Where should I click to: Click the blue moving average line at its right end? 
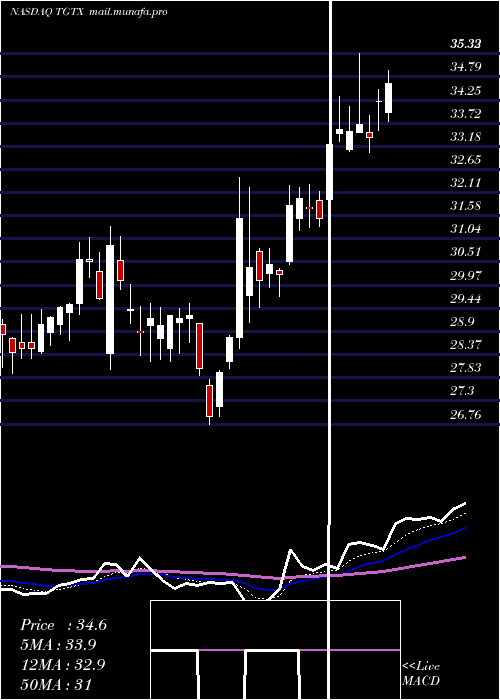click(x=463, y=529)
